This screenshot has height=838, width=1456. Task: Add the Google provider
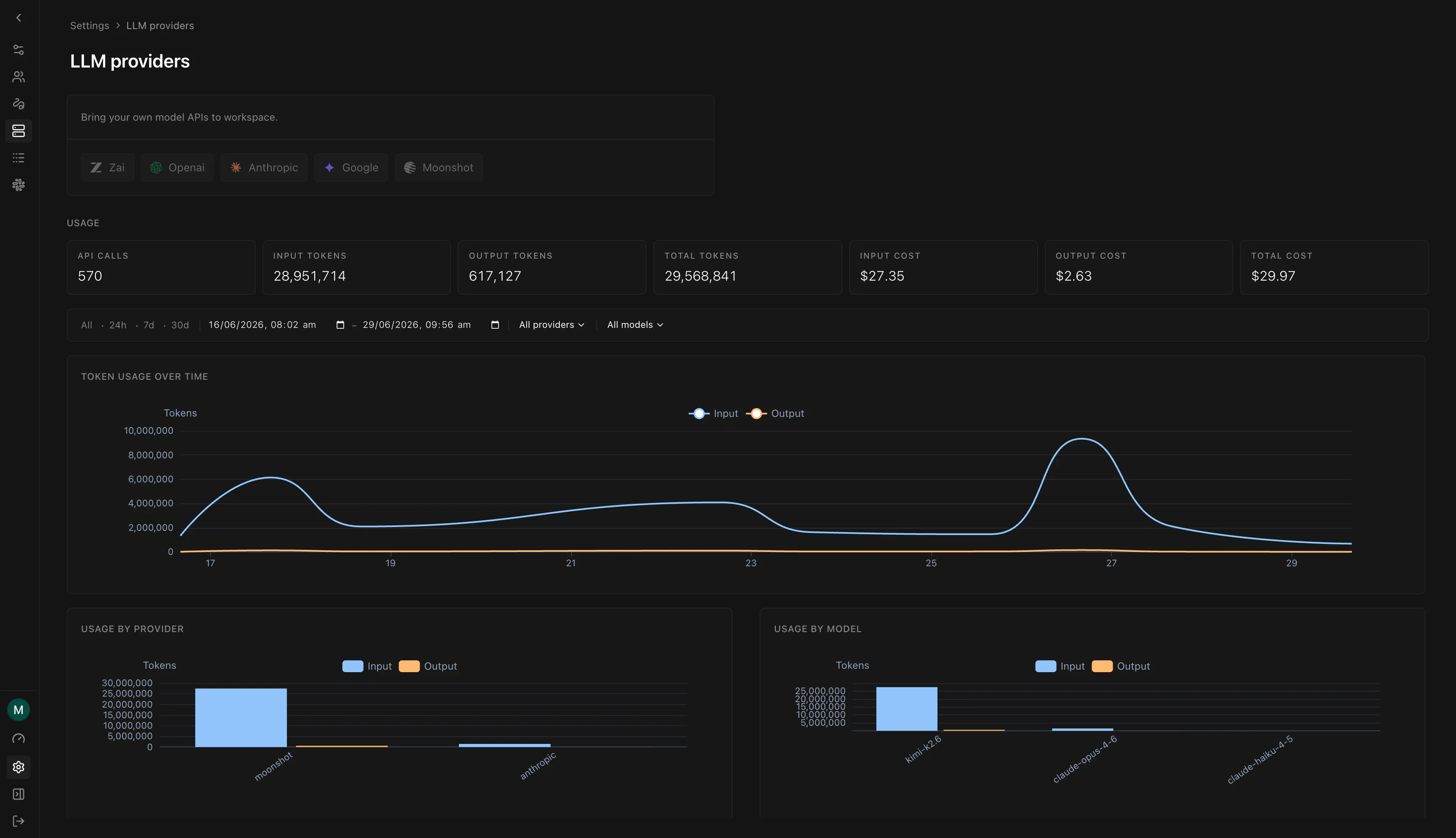(x=351, y=168)
